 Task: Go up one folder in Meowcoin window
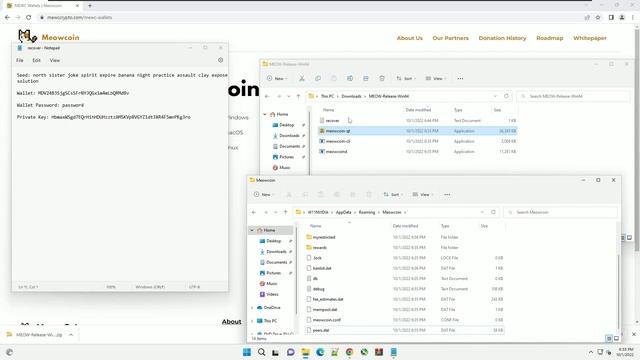[285, 212]
